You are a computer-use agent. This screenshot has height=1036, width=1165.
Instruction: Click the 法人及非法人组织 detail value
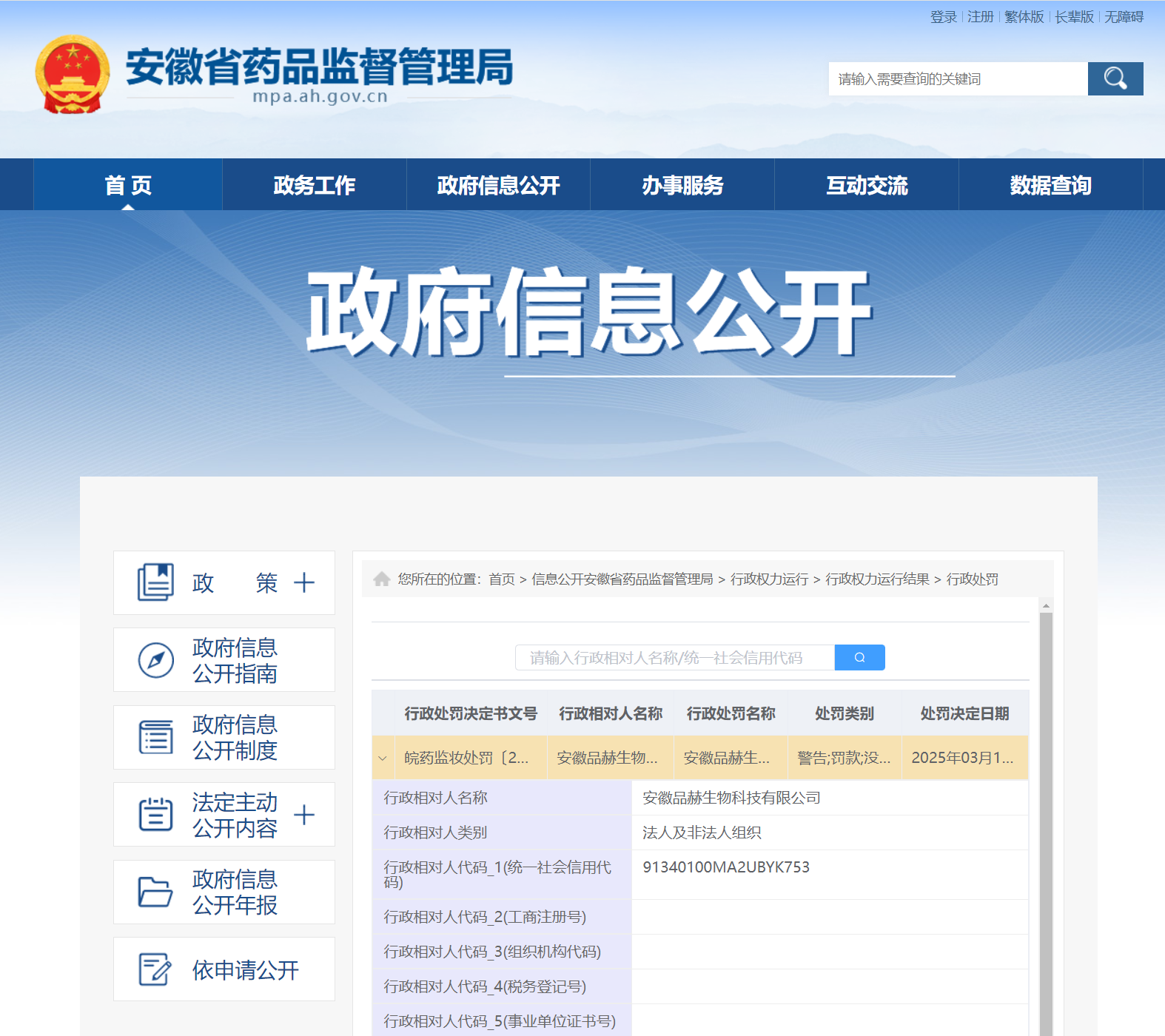702,832
